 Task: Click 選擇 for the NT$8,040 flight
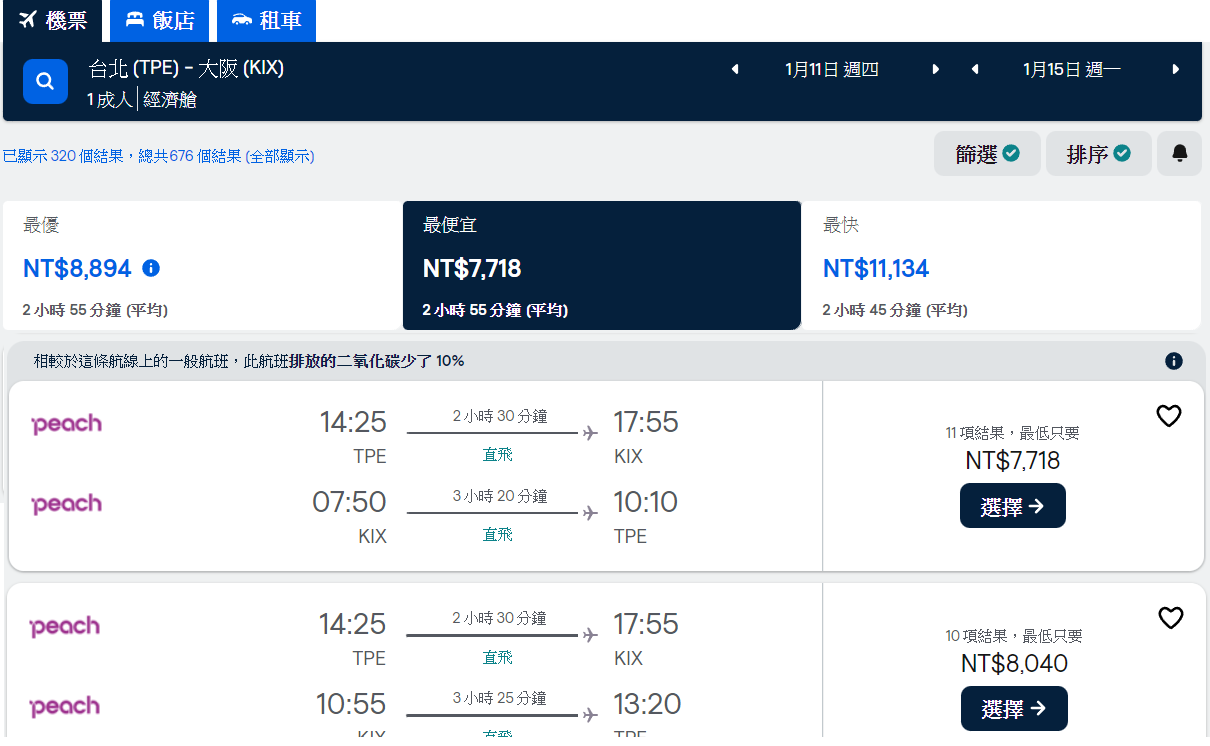pyautogui.click(x=1013, y=709)
